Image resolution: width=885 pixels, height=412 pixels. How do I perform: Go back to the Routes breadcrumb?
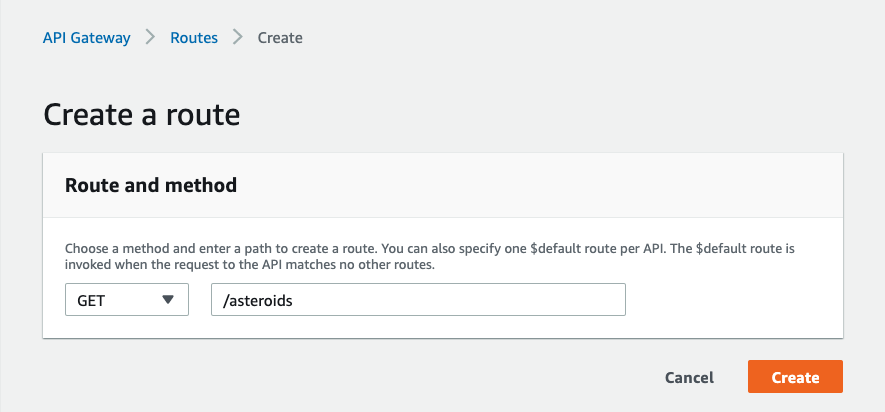(x=194, y=38)
